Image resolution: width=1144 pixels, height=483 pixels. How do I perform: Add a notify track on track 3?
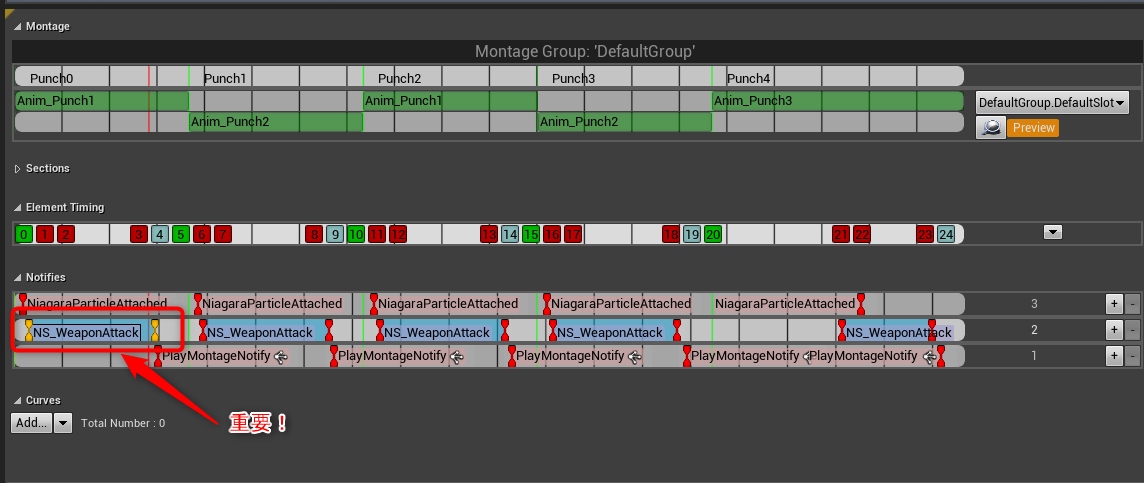[x=1114, y=304]
